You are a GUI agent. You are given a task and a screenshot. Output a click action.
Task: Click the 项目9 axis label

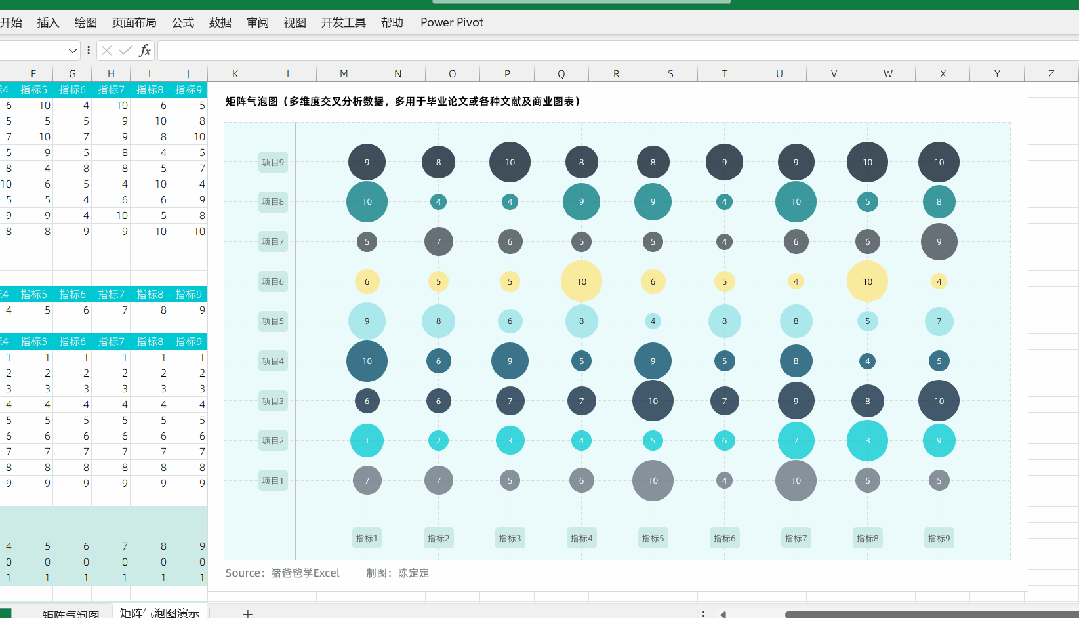(x=273, y=162)
